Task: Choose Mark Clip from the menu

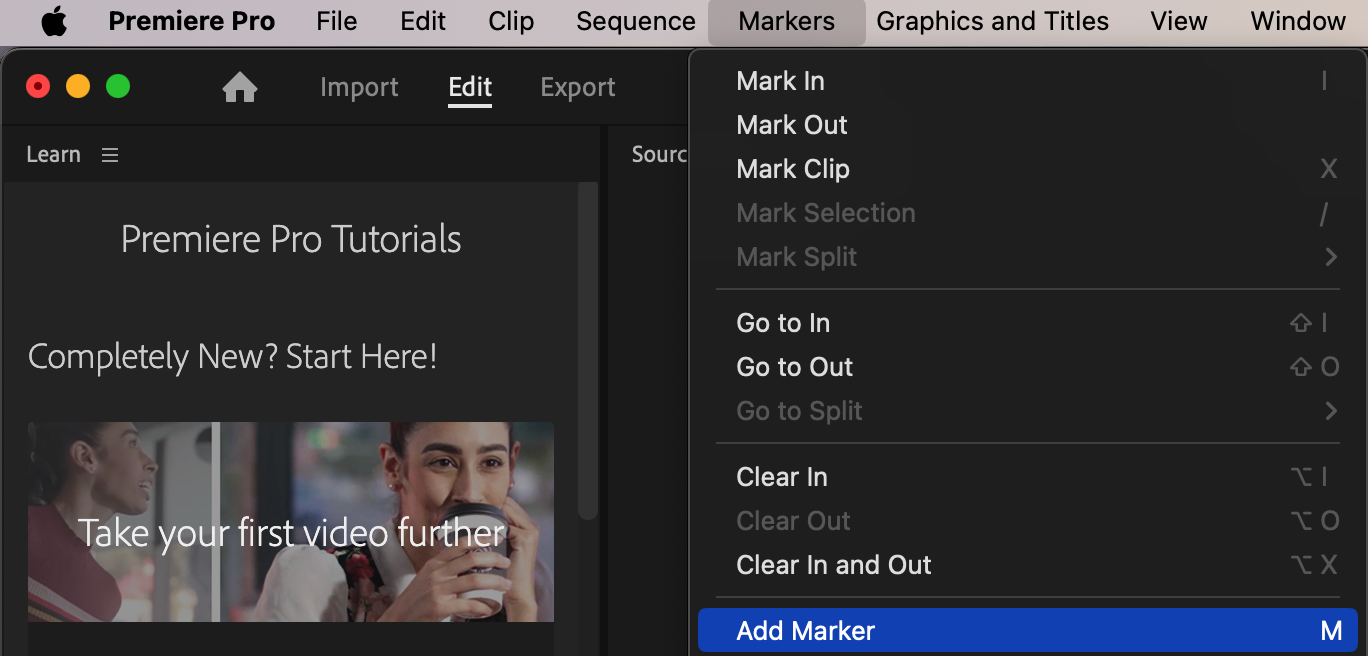Action: point(1028,169)
